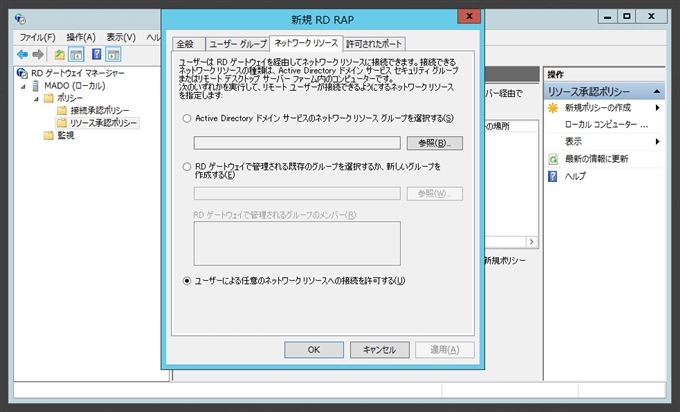The image size is (680, 412).
Task: Click the Up one level folder icon
Action: point(59,55)
